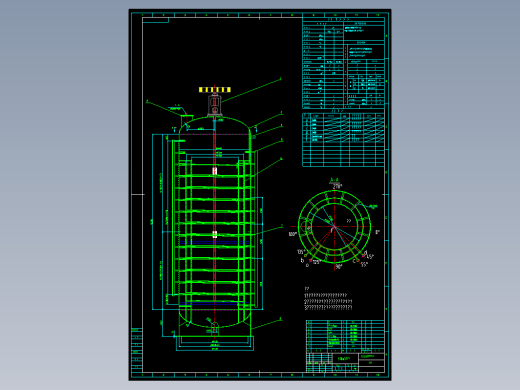Click the yellow striped block atop the vessel
520x390 pixels.
click(x=215, y=90)
